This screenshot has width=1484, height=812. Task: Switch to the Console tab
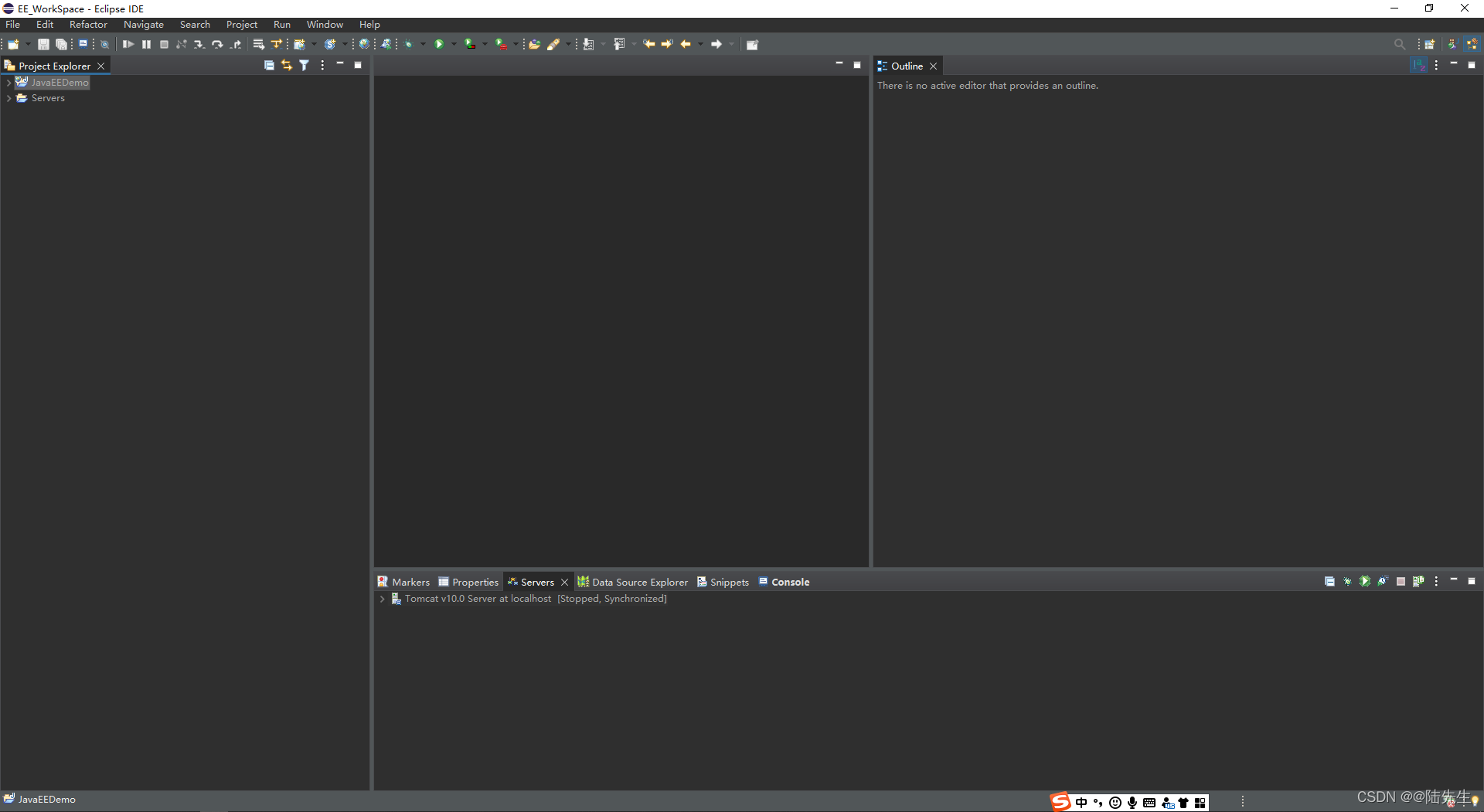pos(790,581)
